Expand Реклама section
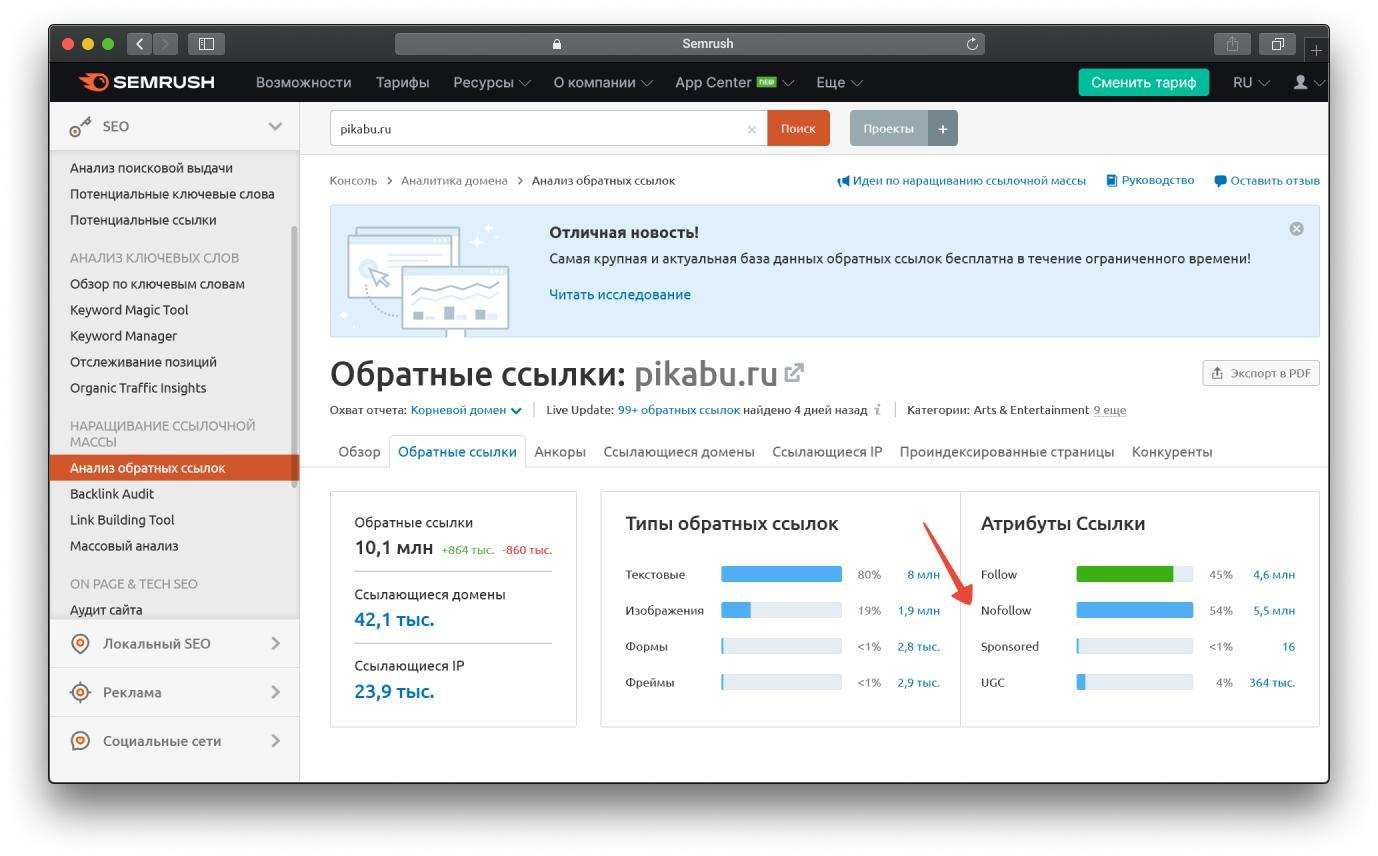Image resolution: width=1378 pixels, height=856 pixels. 275,692
